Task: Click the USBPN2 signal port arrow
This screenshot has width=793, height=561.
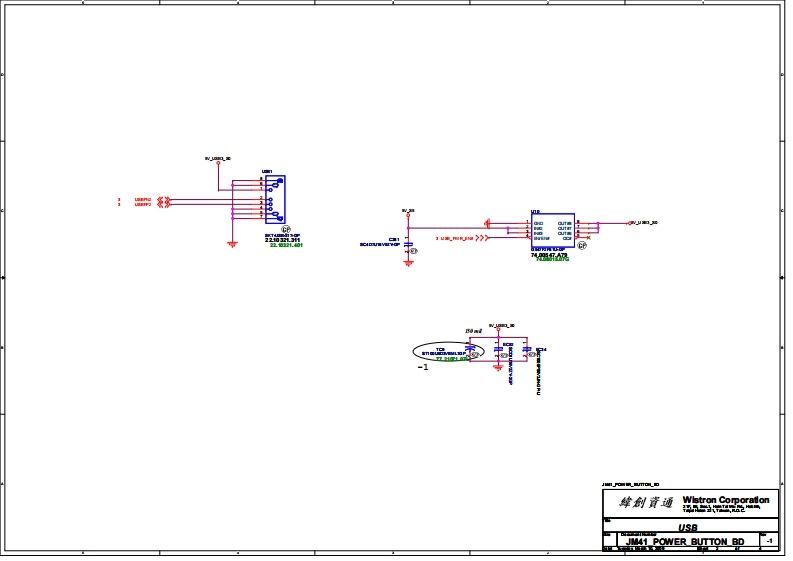Action: [x=166, y=199]
